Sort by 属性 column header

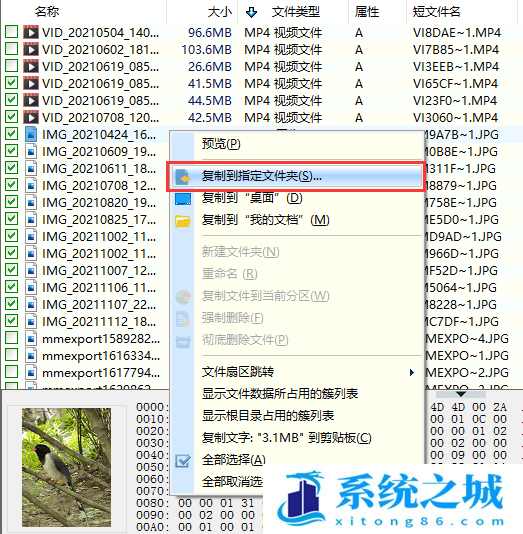tap(367, 12)
